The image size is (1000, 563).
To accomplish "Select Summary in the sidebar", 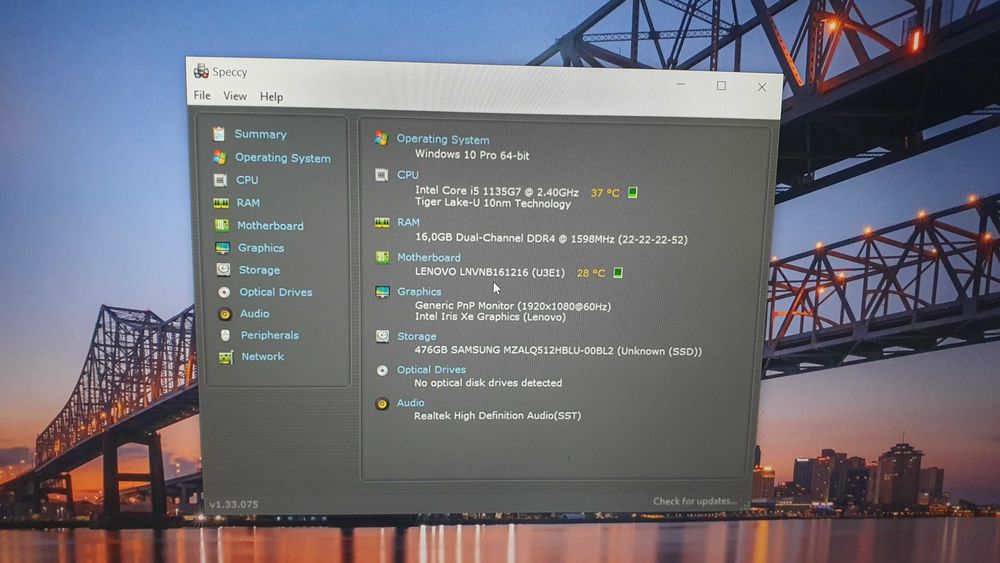I will 260,134.
